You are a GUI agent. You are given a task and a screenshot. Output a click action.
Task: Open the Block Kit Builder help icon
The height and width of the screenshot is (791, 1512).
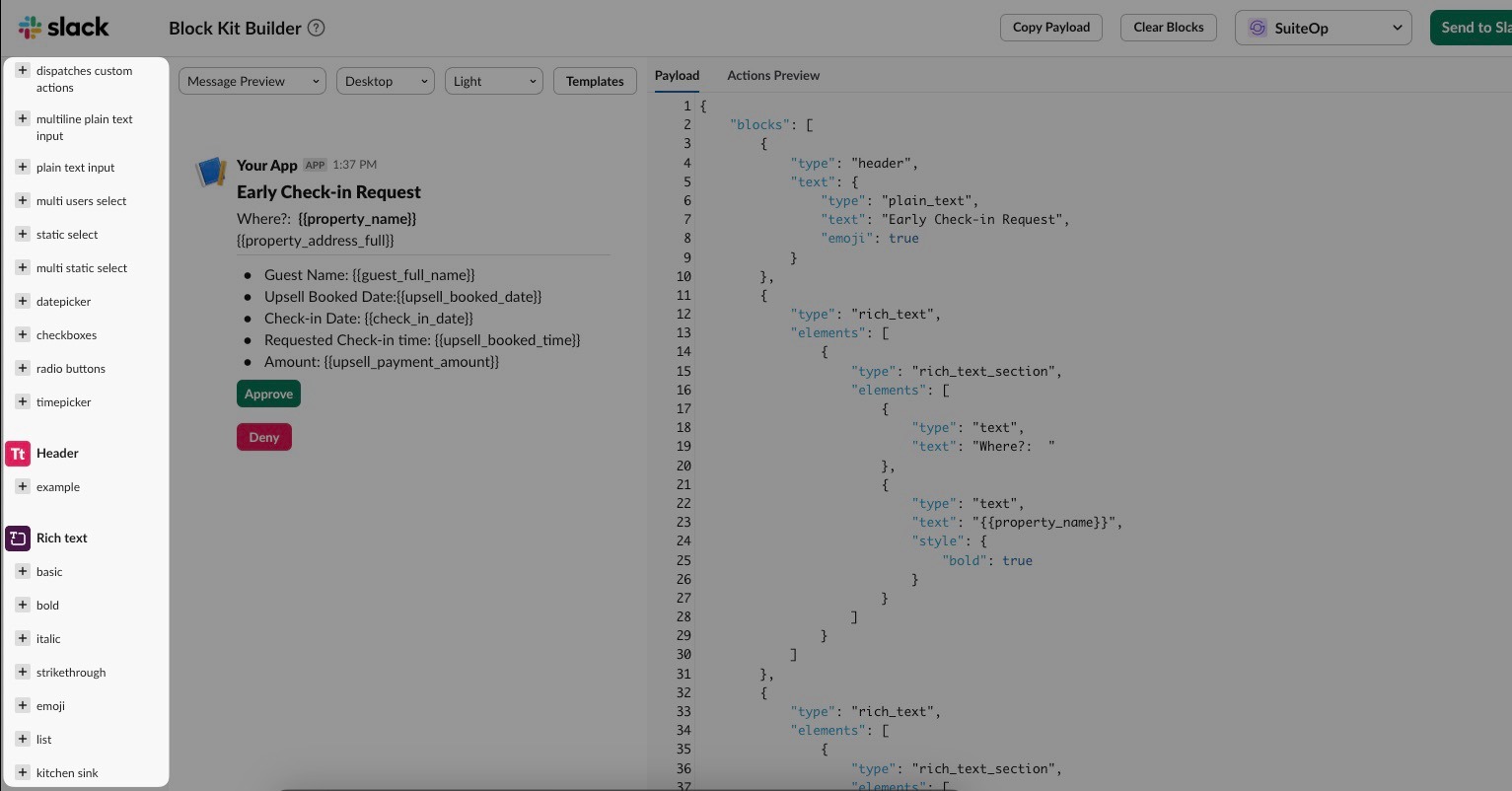[x=316, y=28]
